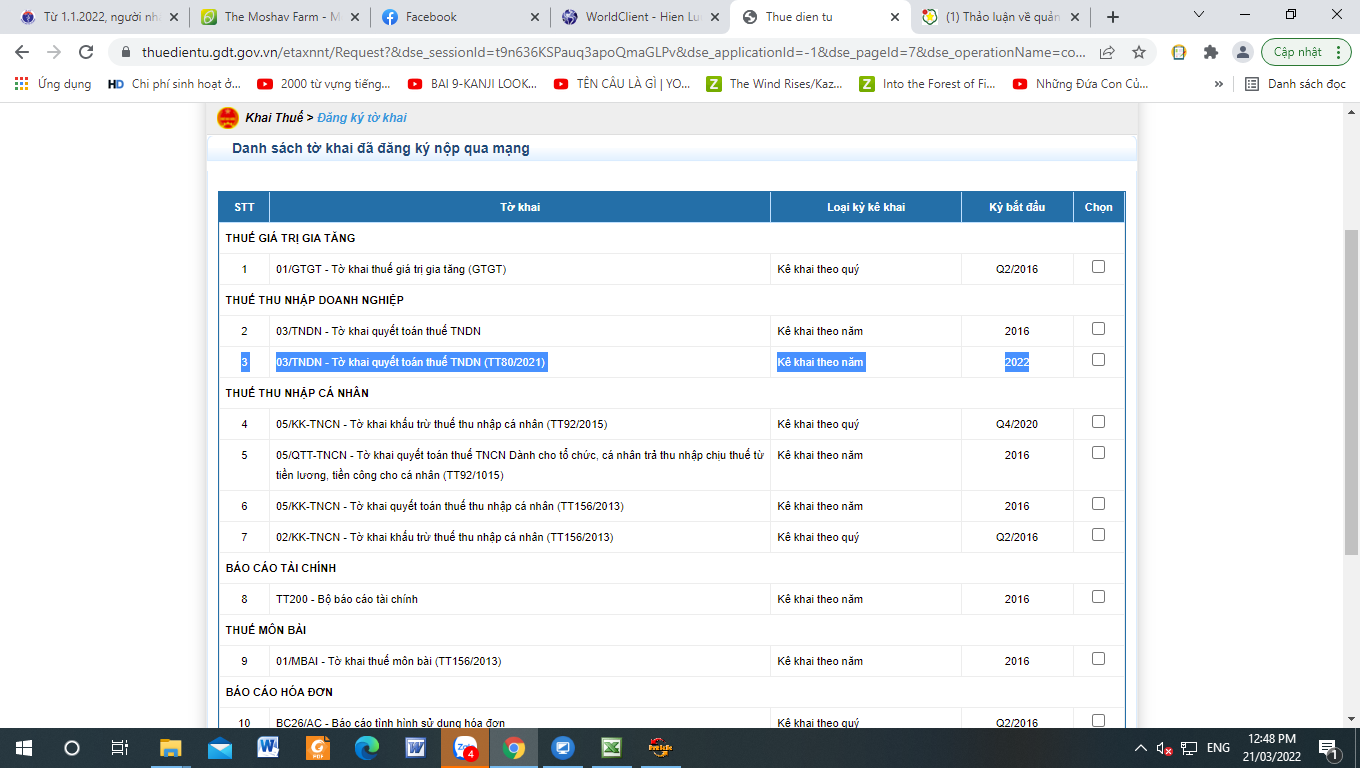Open the new tab plus button
The width and height of the screenshot is (1360, 768).
click(1113, 17)
